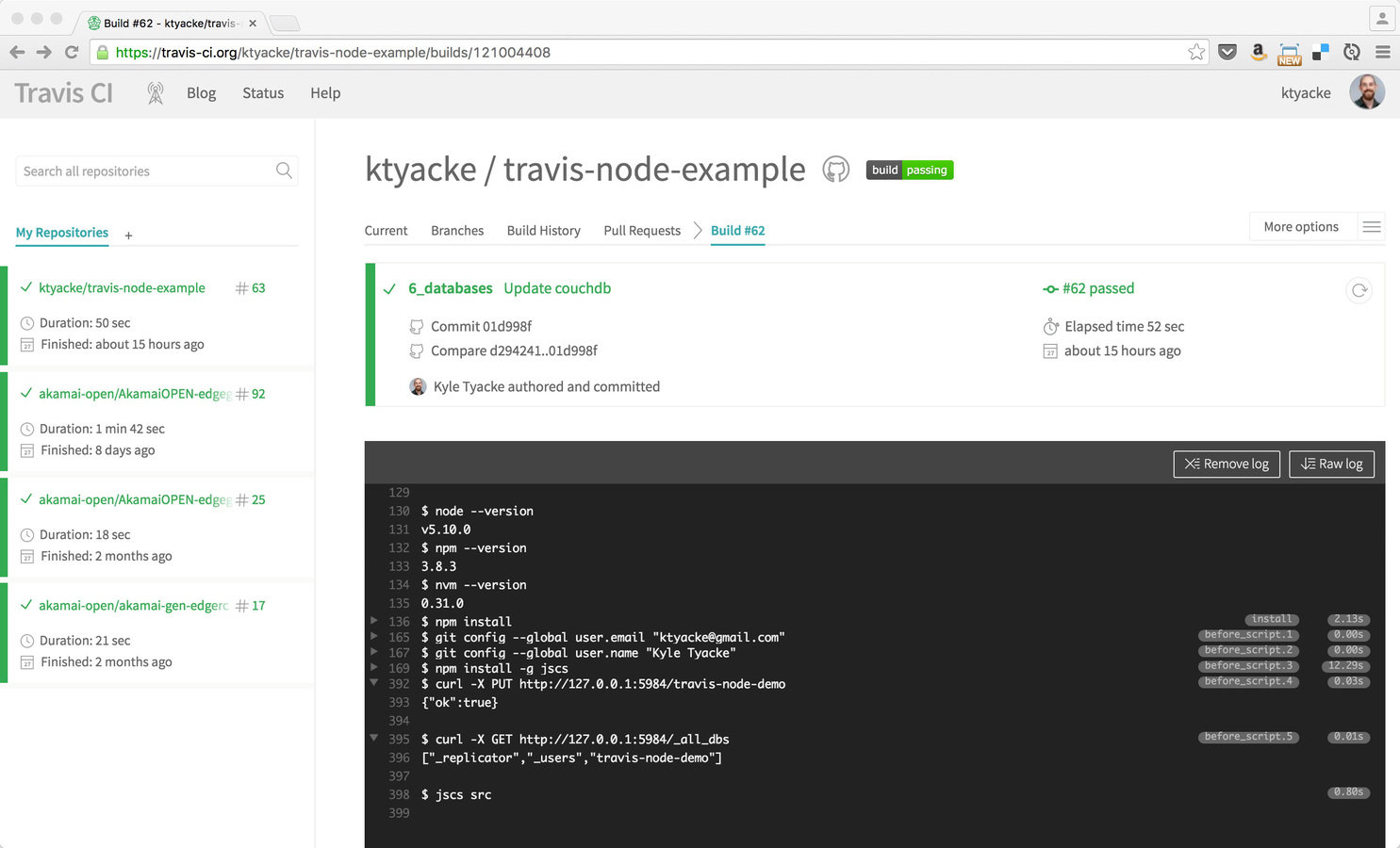Click the before_script.3 label in log
The width and height of the screenshot is (1400, 848).
tap(1248, 665)
